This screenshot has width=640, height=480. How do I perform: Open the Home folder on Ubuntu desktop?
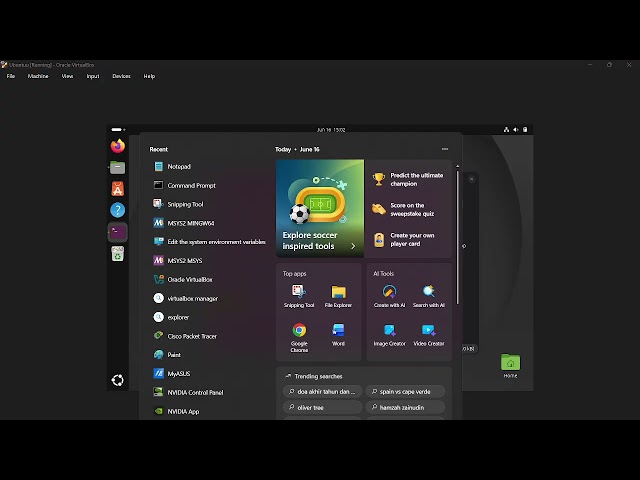[x=510, y=366]
